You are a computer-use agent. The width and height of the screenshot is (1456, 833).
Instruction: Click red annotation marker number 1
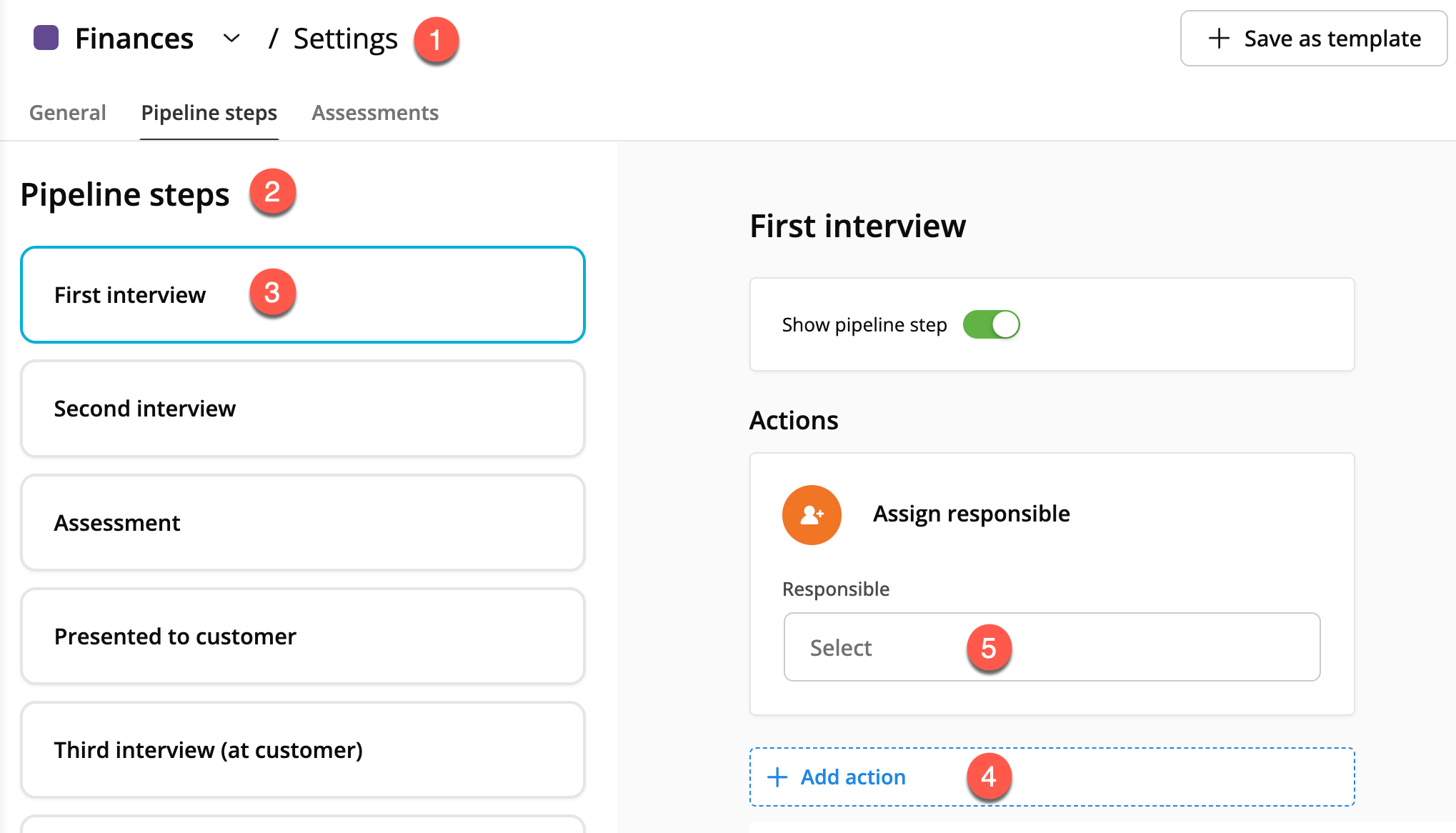(x=435, y=40)
